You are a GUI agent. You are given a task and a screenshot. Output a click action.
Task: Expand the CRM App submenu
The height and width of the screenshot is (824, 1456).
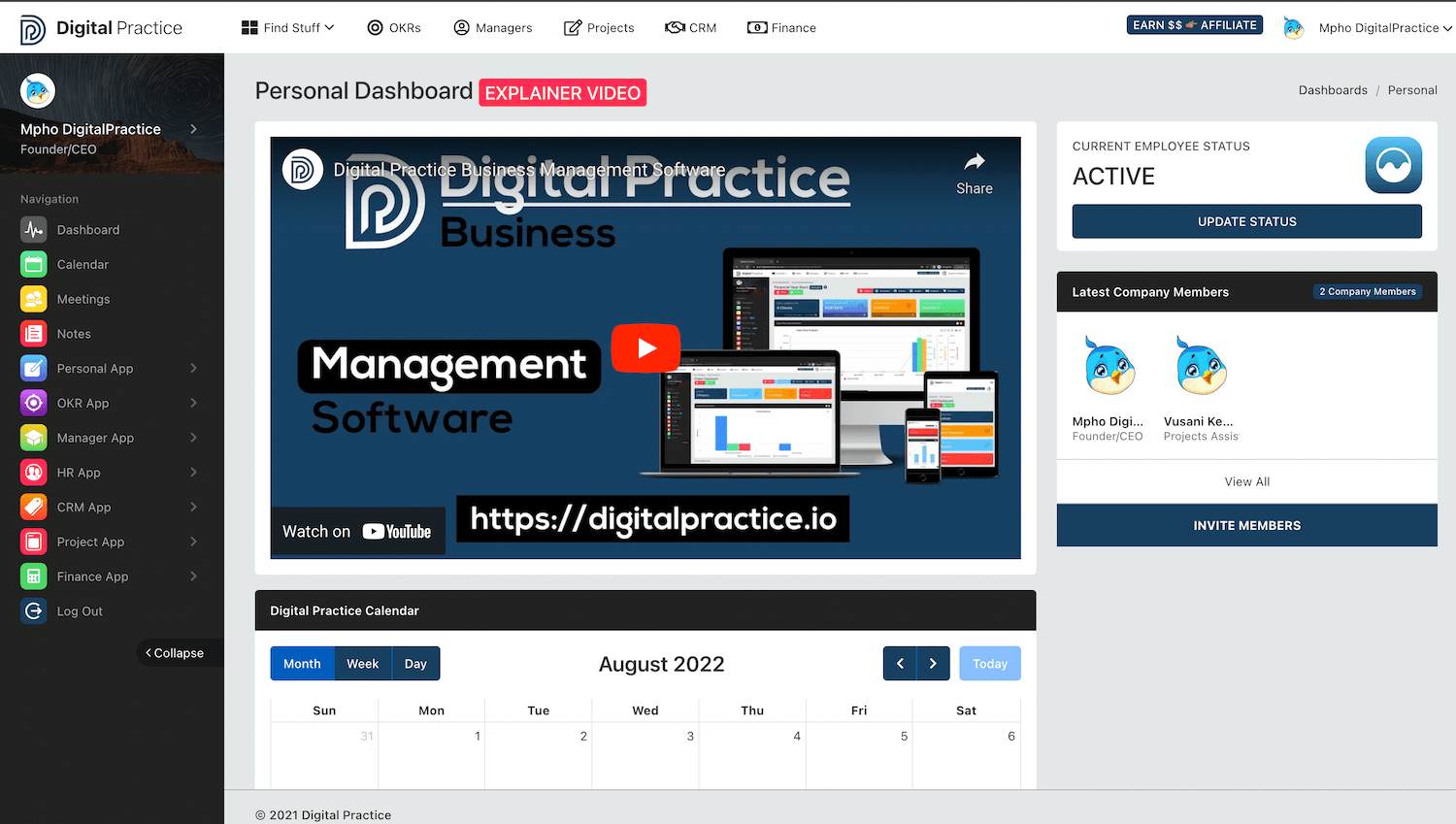pos(193,507)
